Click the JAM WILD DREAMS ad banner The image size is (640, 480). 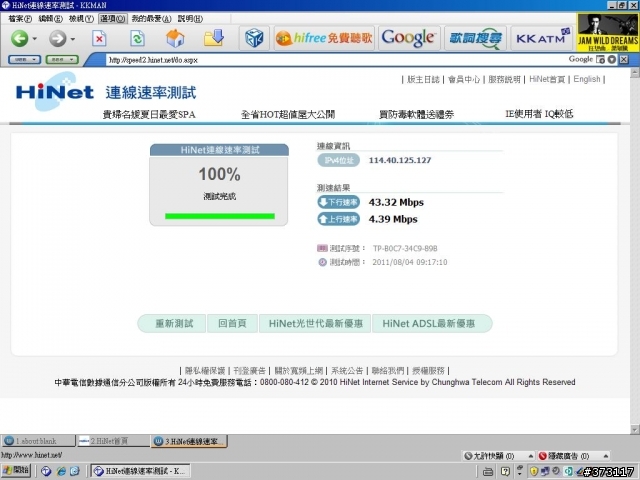click(x=607, y=33)
